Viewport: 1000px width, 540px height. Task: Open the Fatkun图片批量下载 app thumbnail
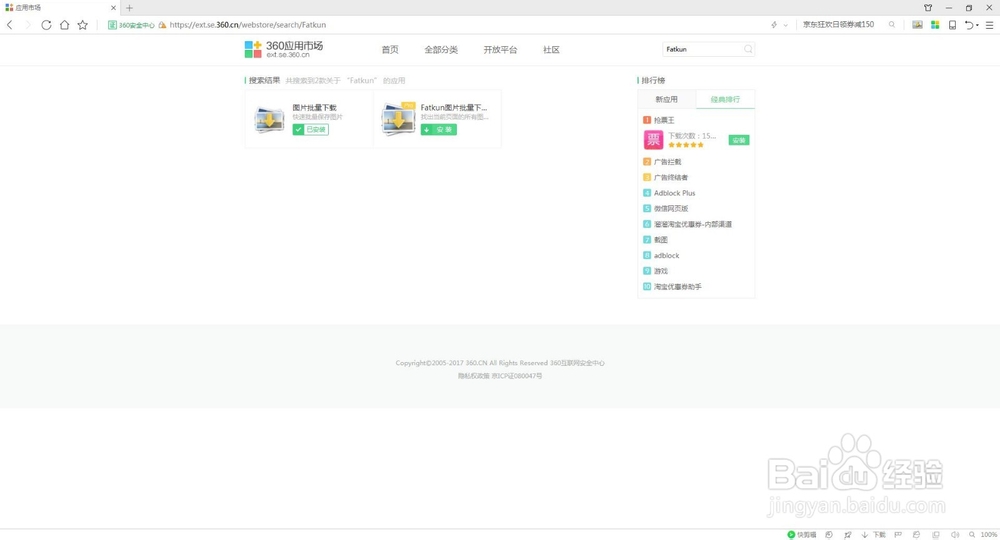(398, 119)
